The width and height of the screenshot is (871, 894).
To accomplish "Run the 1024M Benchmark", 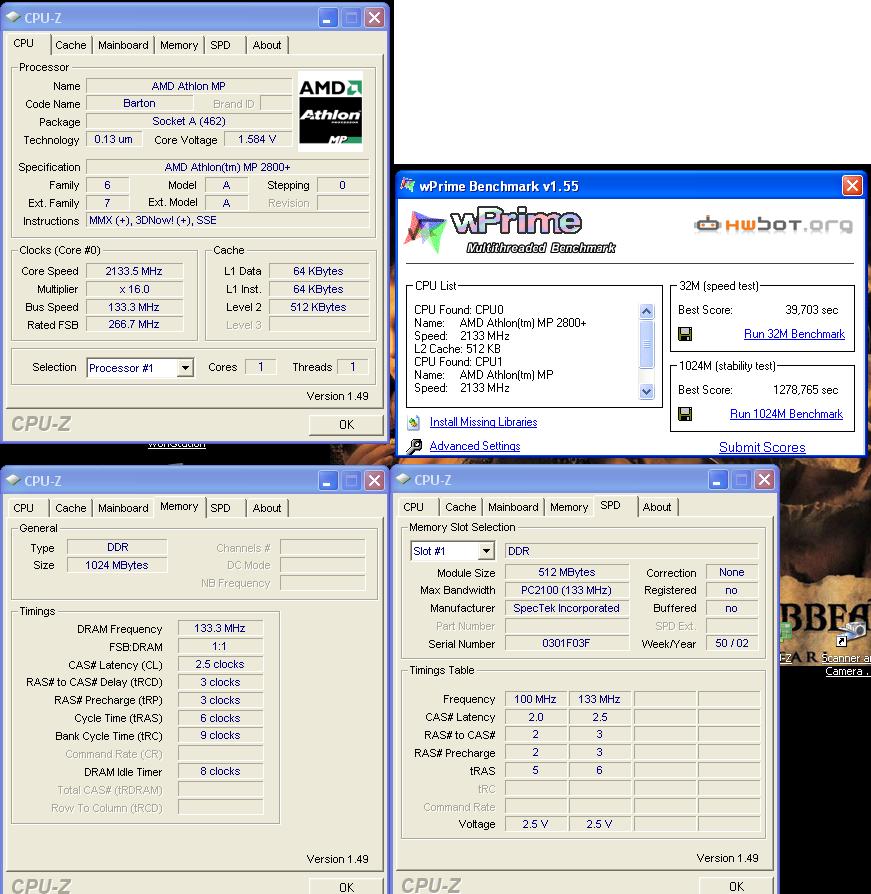I will [x=786, y=414].
